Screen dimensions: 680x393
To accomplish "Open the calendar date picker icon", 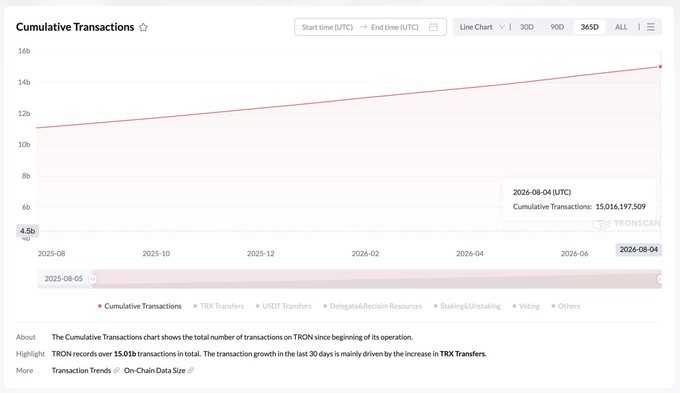I will 433,27.
